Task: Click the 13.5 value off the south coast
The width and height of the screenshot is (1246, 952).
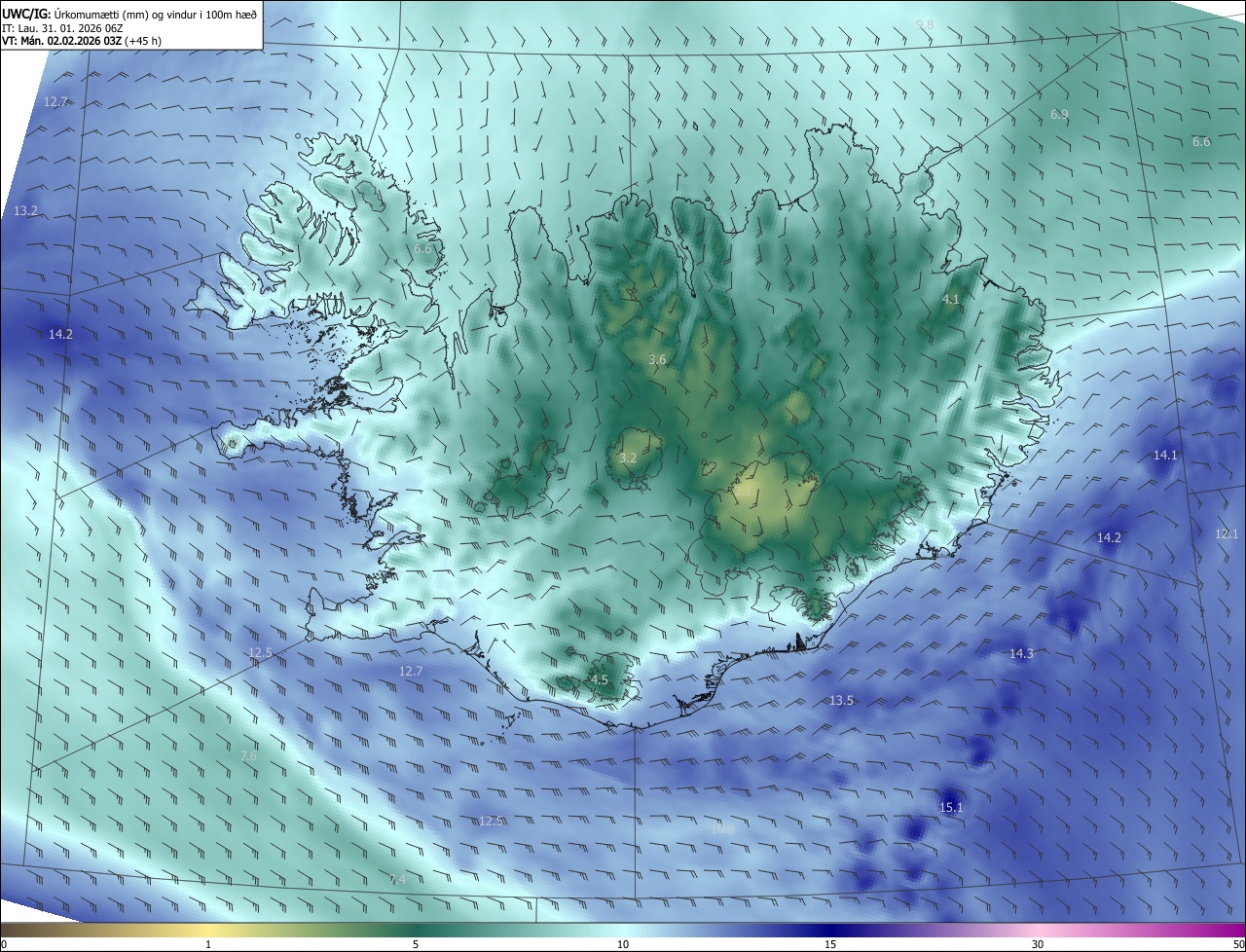Action: tap(841, 701)
